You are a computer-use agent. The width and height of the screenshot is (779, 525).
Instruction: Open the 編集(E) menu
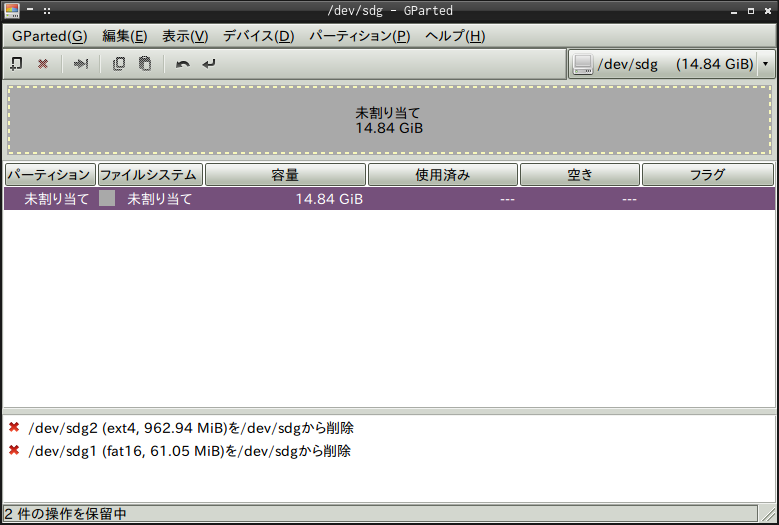(x=125, y=36)
